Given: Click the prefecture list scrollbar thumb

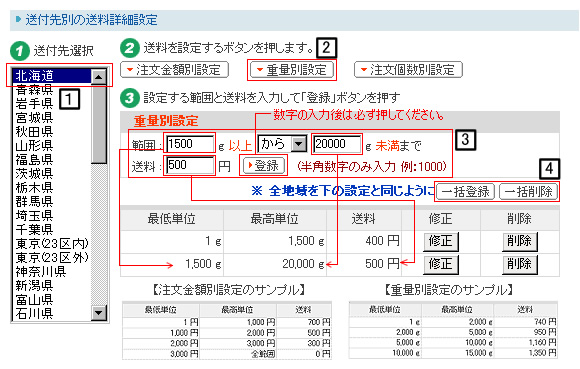Looking at the screenshot, I should click(99, 124).
